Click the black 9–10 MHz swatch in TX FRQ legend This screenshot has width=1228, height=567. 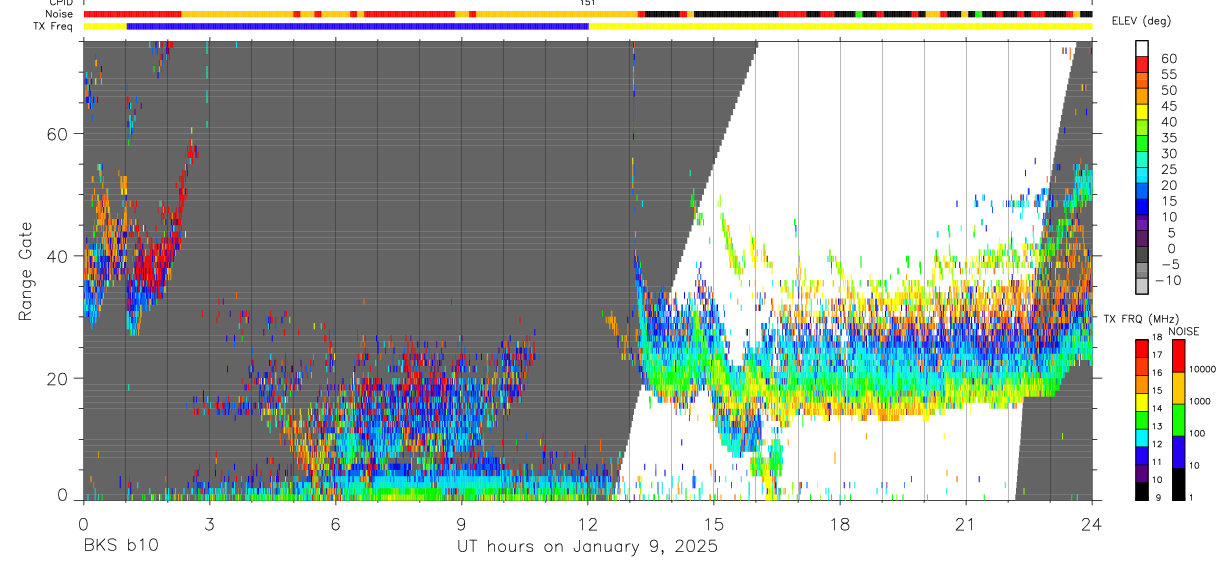(x=1143, y=490)
